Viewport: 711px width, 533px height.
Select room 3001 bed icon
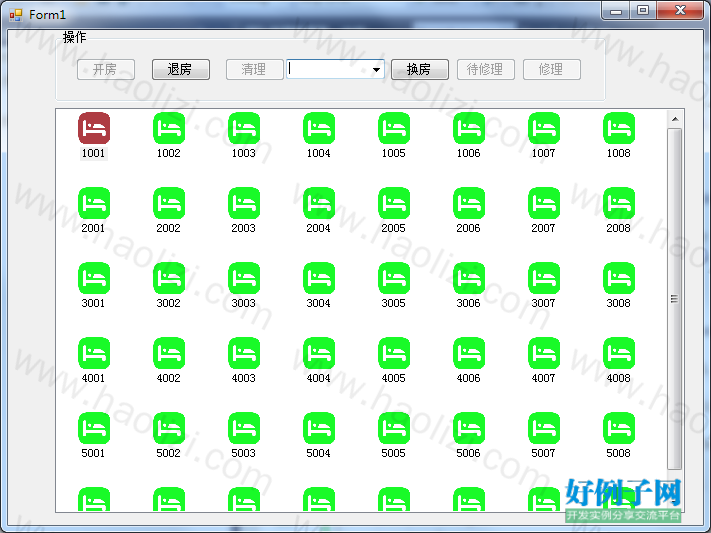[94, 278]
